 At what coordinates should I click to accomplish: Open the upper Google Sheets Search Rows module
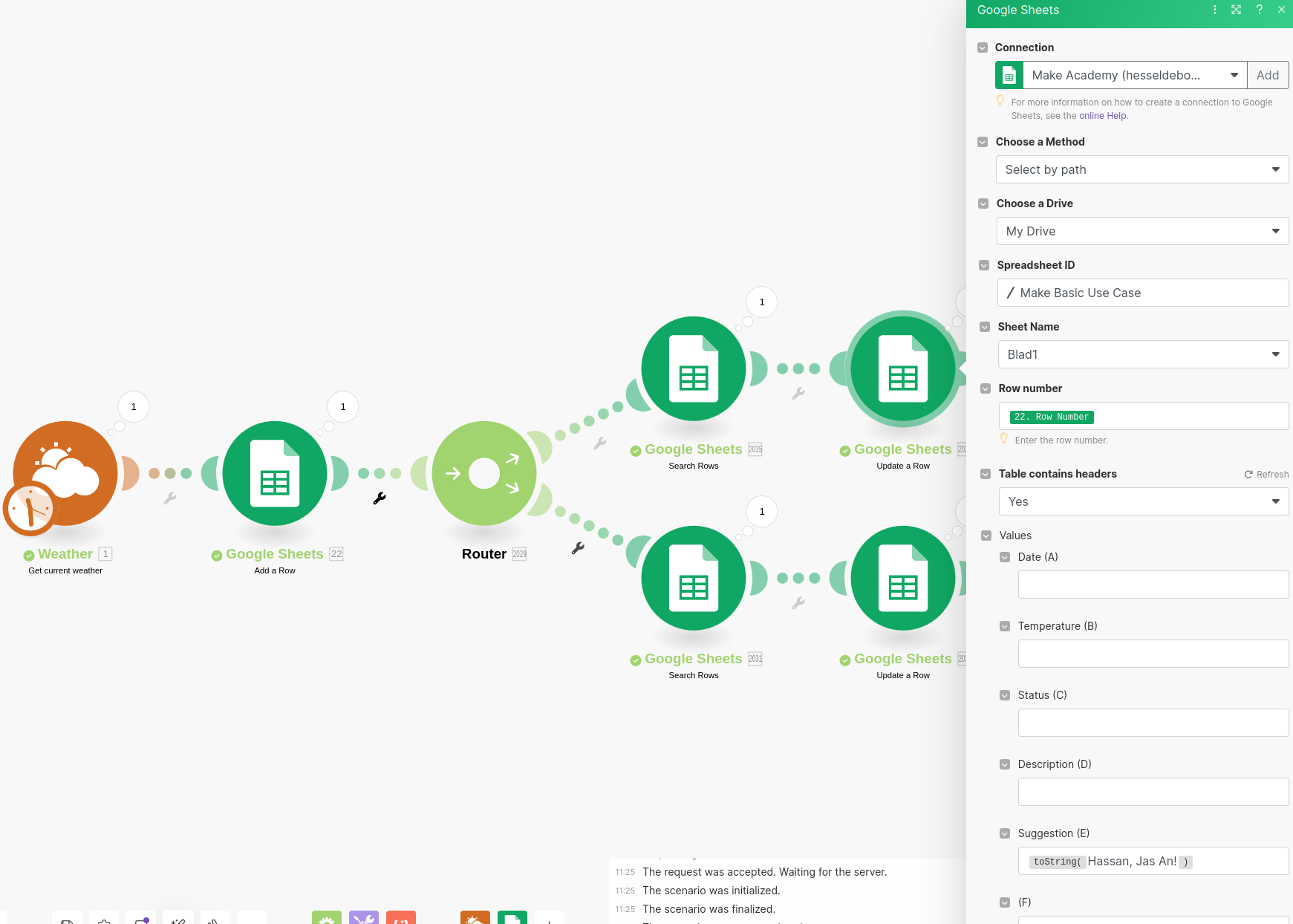694,368
